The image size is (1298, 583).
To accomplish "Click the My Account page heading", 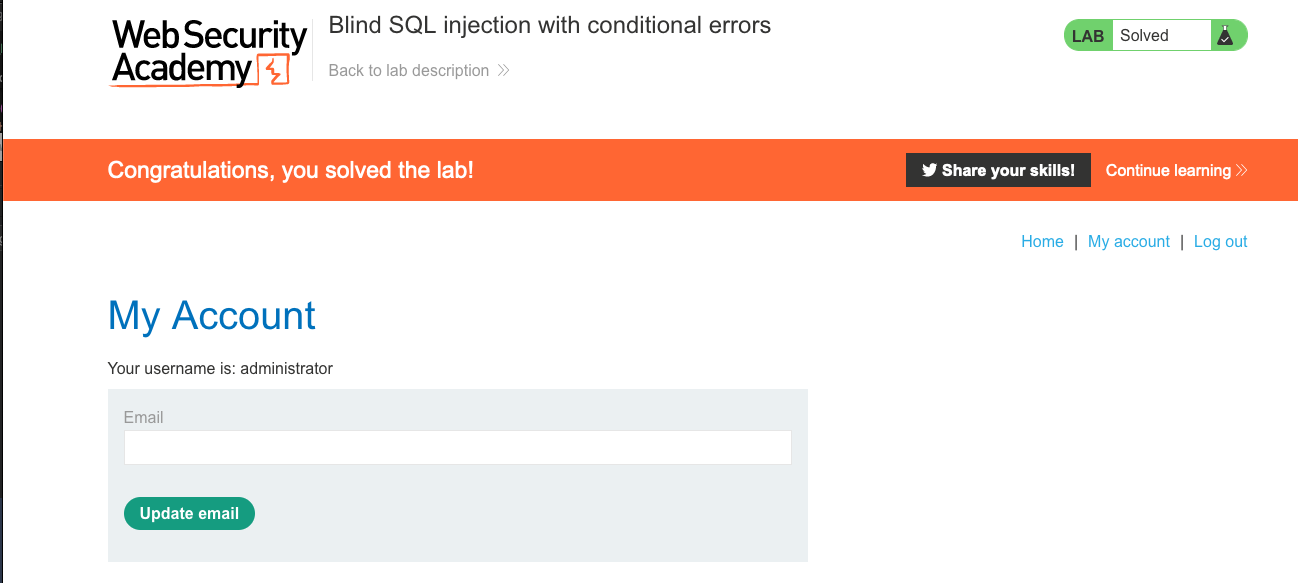I will 211,316.
